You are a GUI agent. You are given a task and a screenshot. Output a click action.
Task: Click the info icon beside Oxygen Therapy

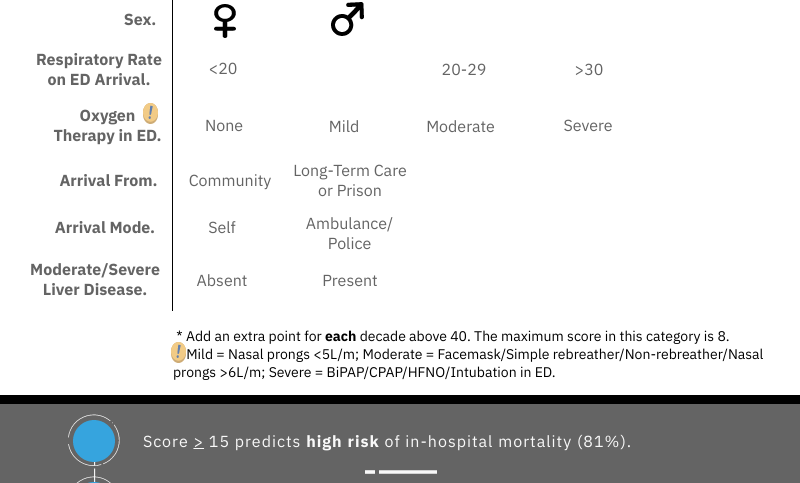click(150, 114)
